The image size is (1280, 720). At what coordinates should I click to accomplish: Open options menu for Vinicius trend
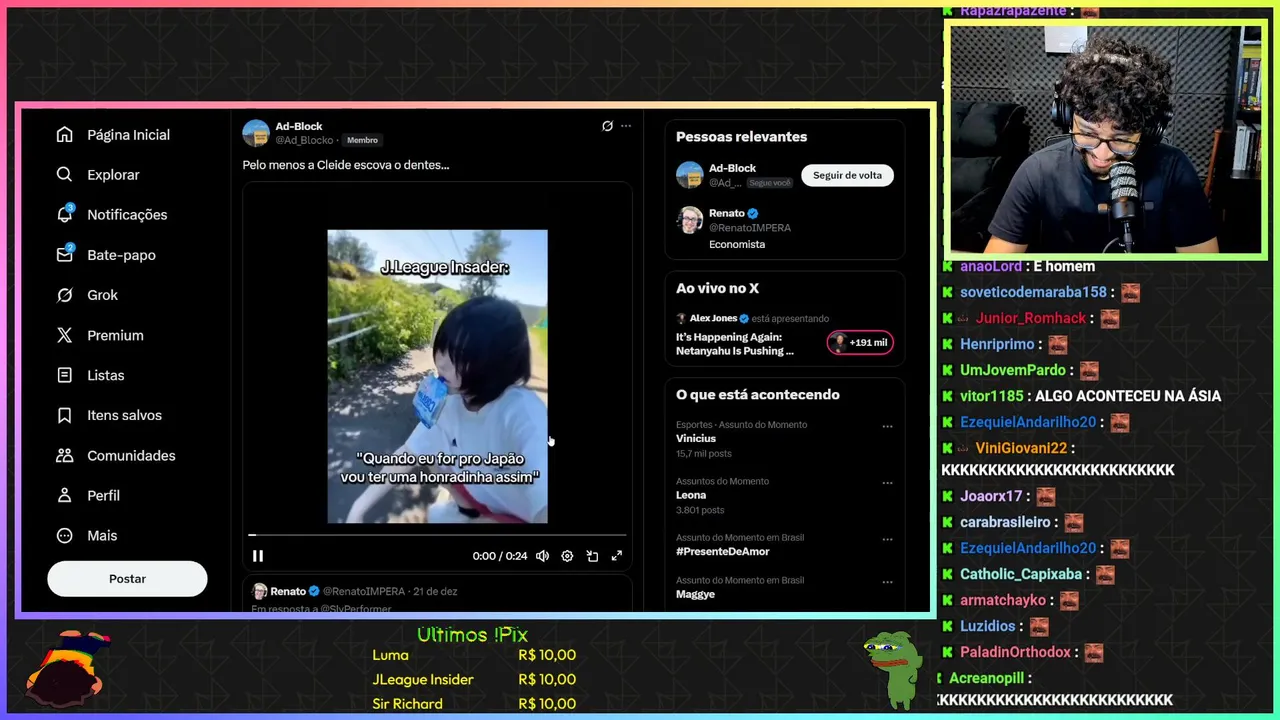click(x=887, y=426)
